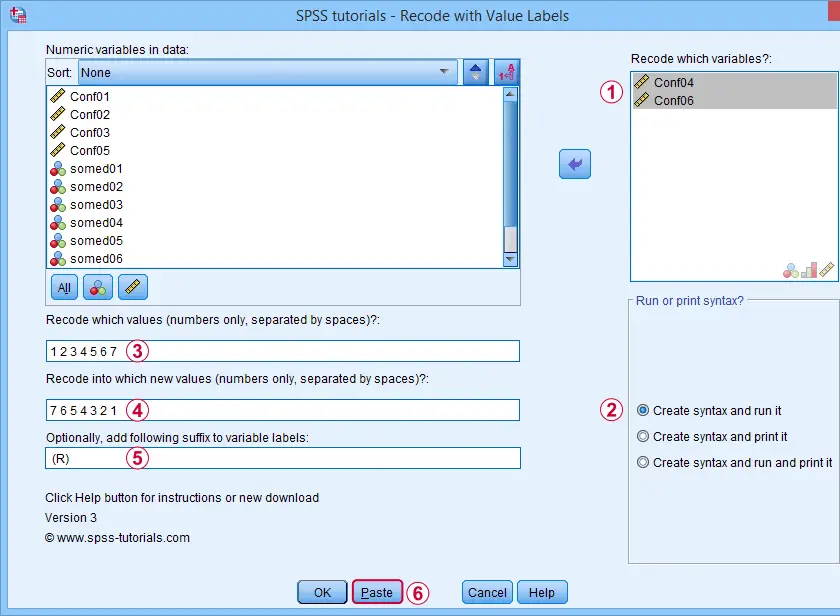Click the move-variable arrow button

(x=575, y=164)
